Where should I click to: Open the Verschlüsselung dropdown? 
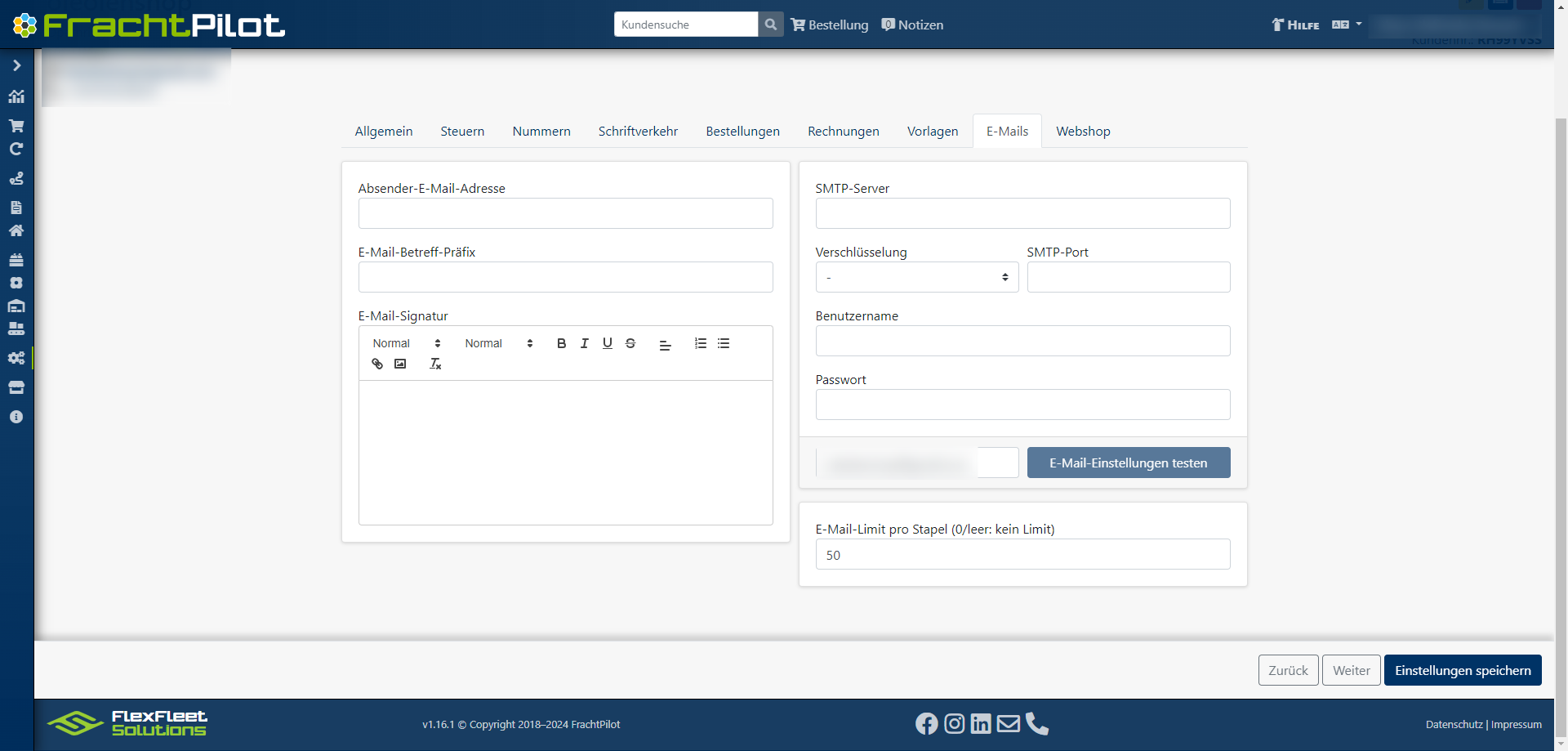pos(917,277)
